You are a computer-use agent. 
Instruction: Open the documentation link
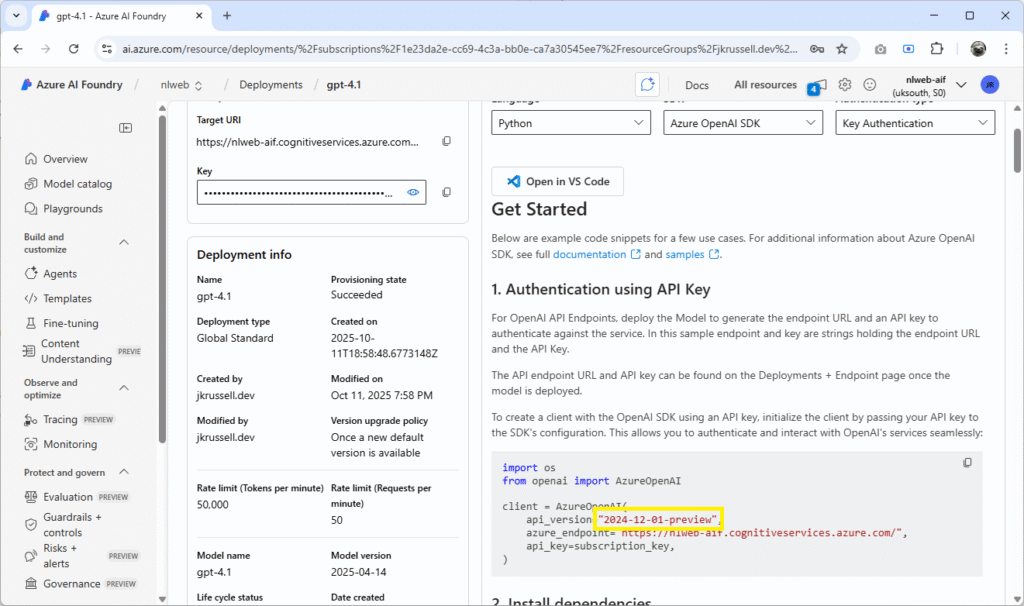[x=590, y=253]
